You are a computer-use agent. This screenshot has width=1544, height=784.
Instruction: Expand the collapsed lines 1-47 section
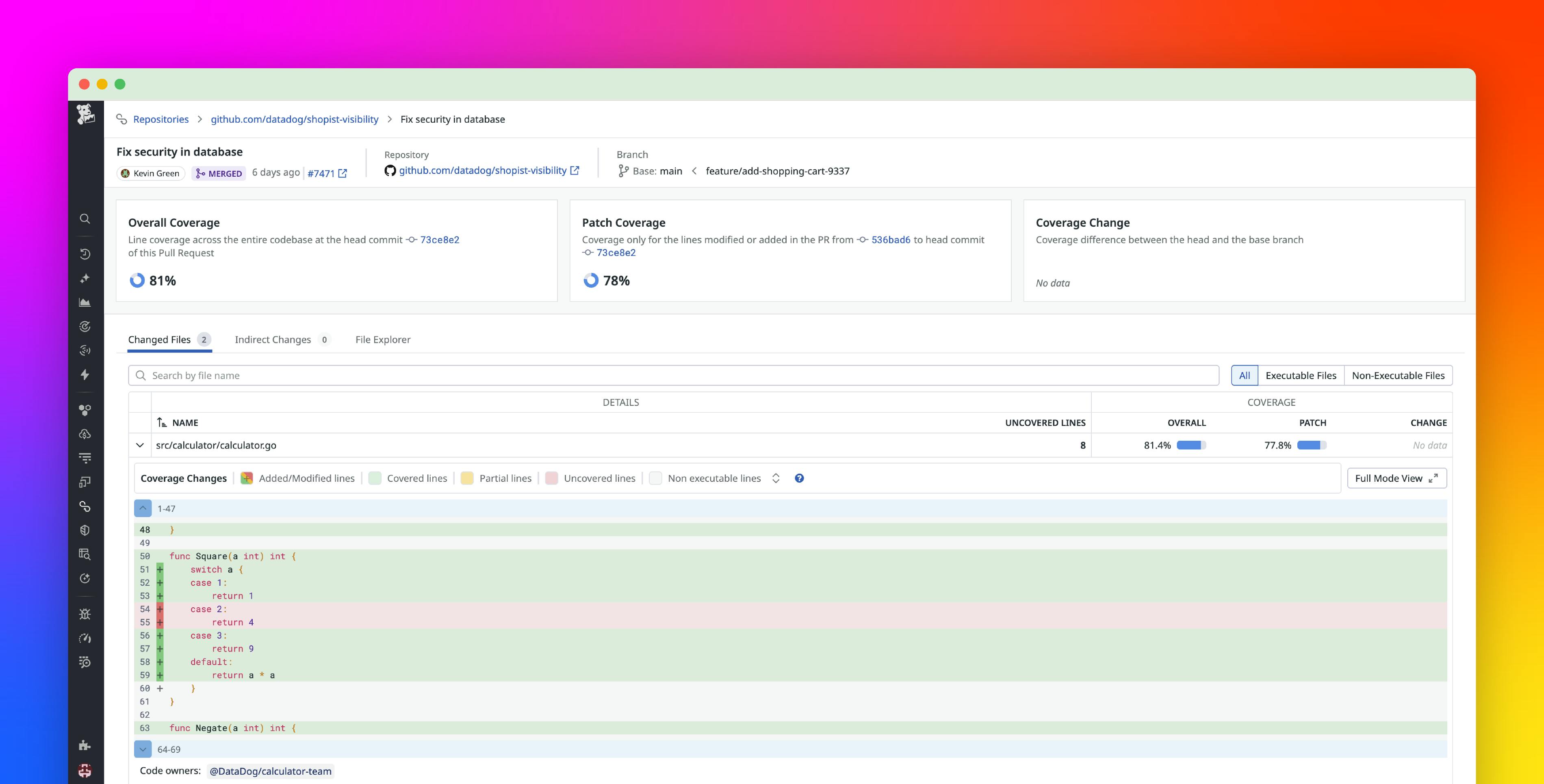tap(143, 508)
